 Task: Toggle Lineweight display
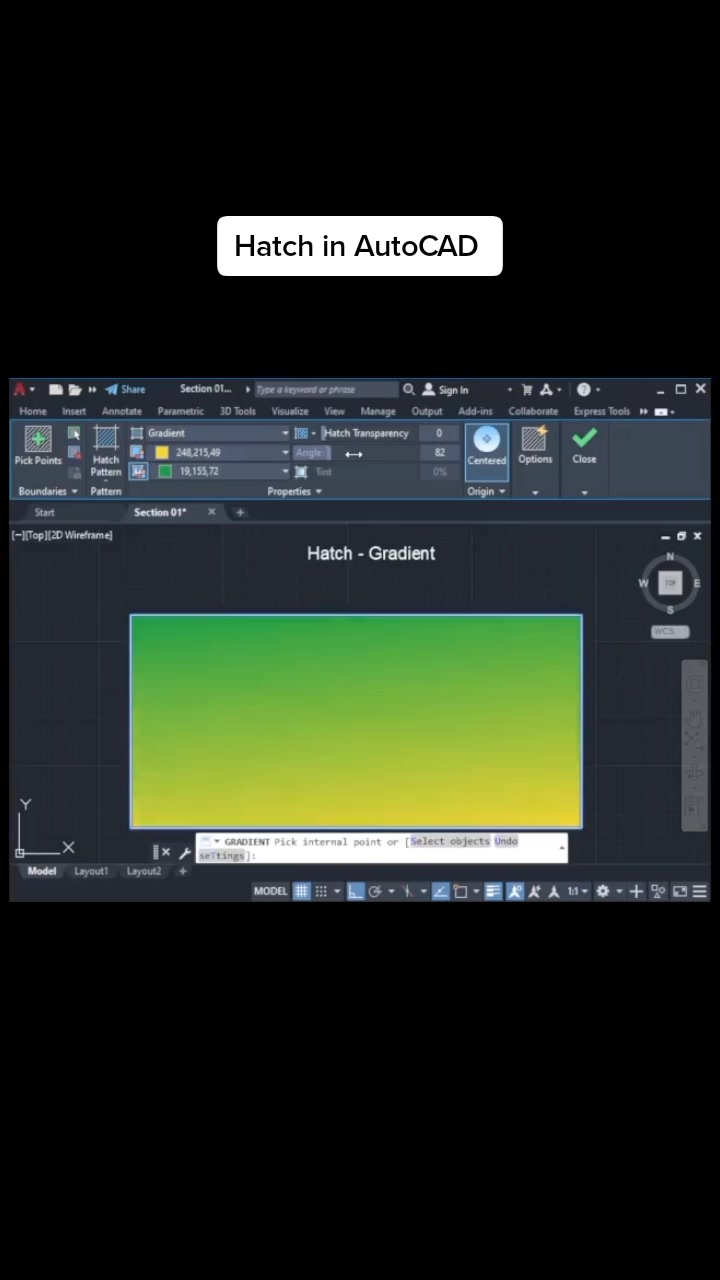tap(493, 891)
